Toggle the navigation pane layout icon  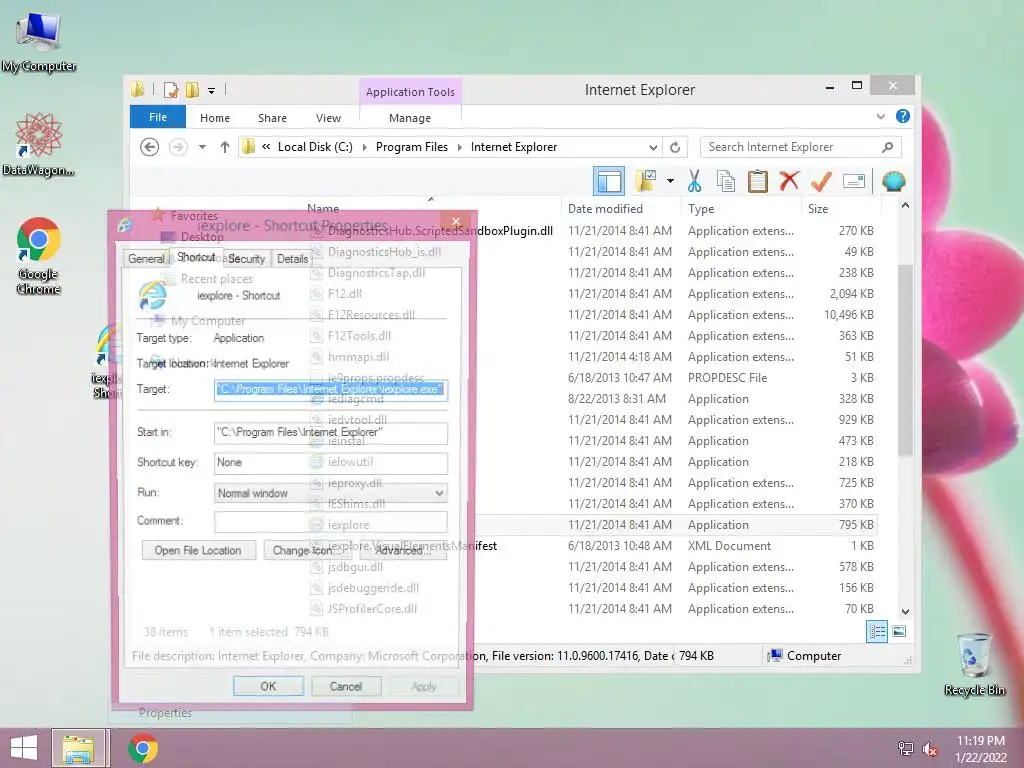pyautogui.click(x=609, y=181)
